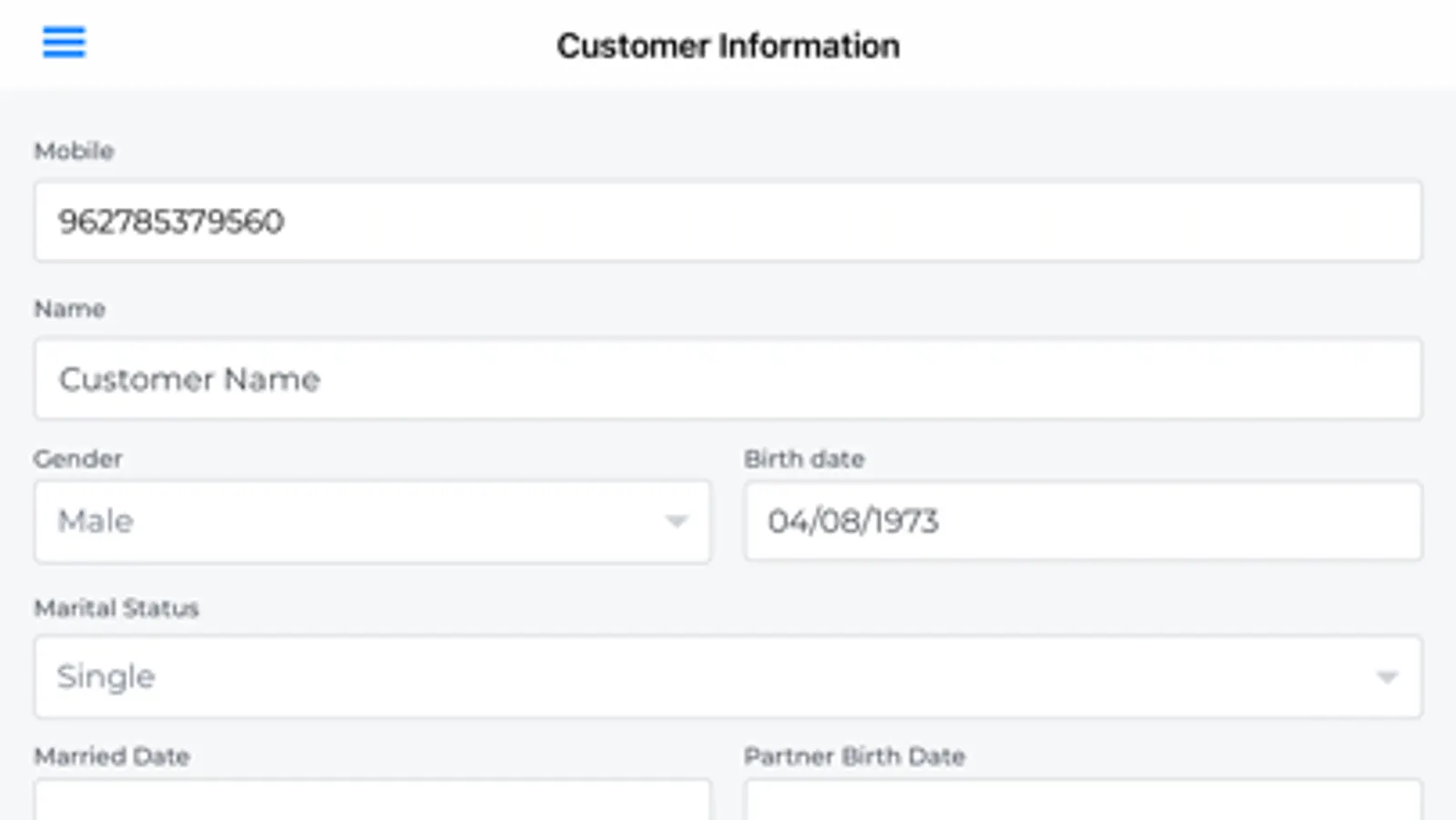
Task: Open the Marital Status dropdown showing Single
Action: [x=710, y=676]
